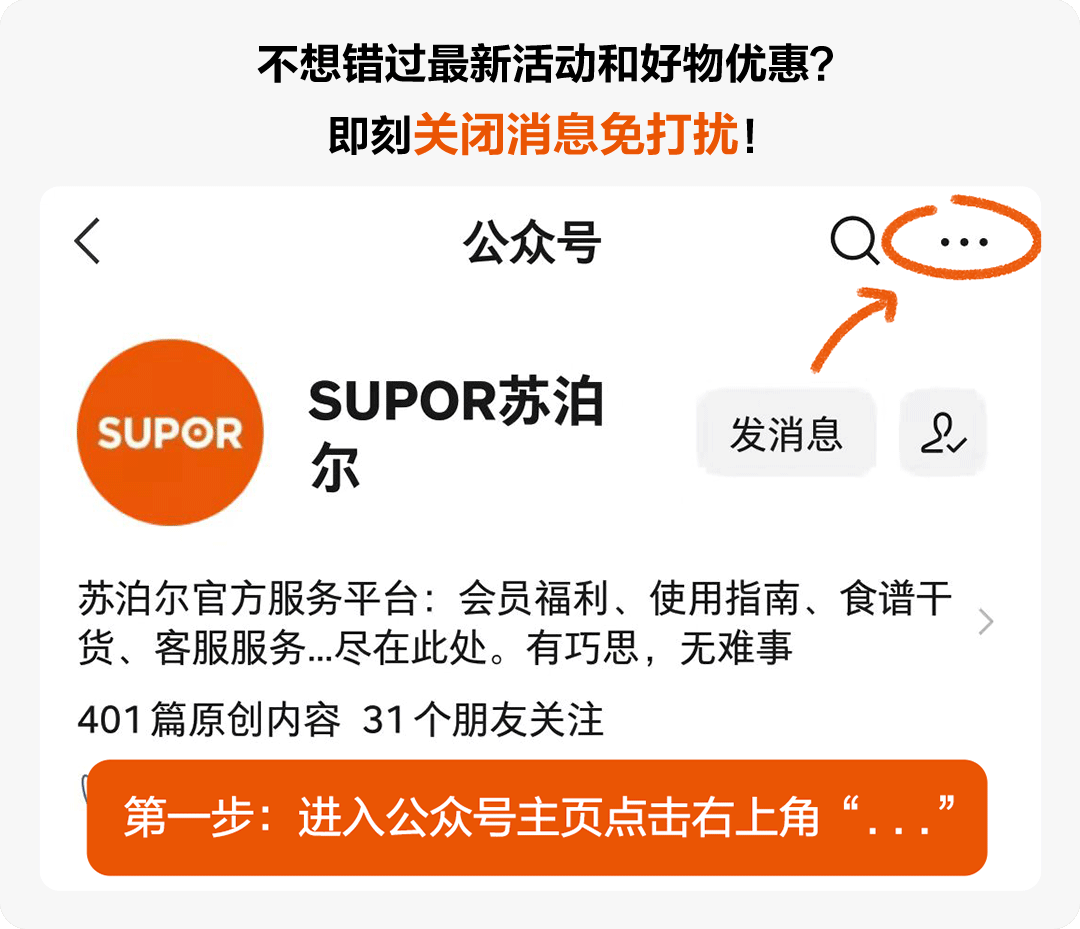Click the exclamation mark ending the orange phrase

[x=750, y=135]
